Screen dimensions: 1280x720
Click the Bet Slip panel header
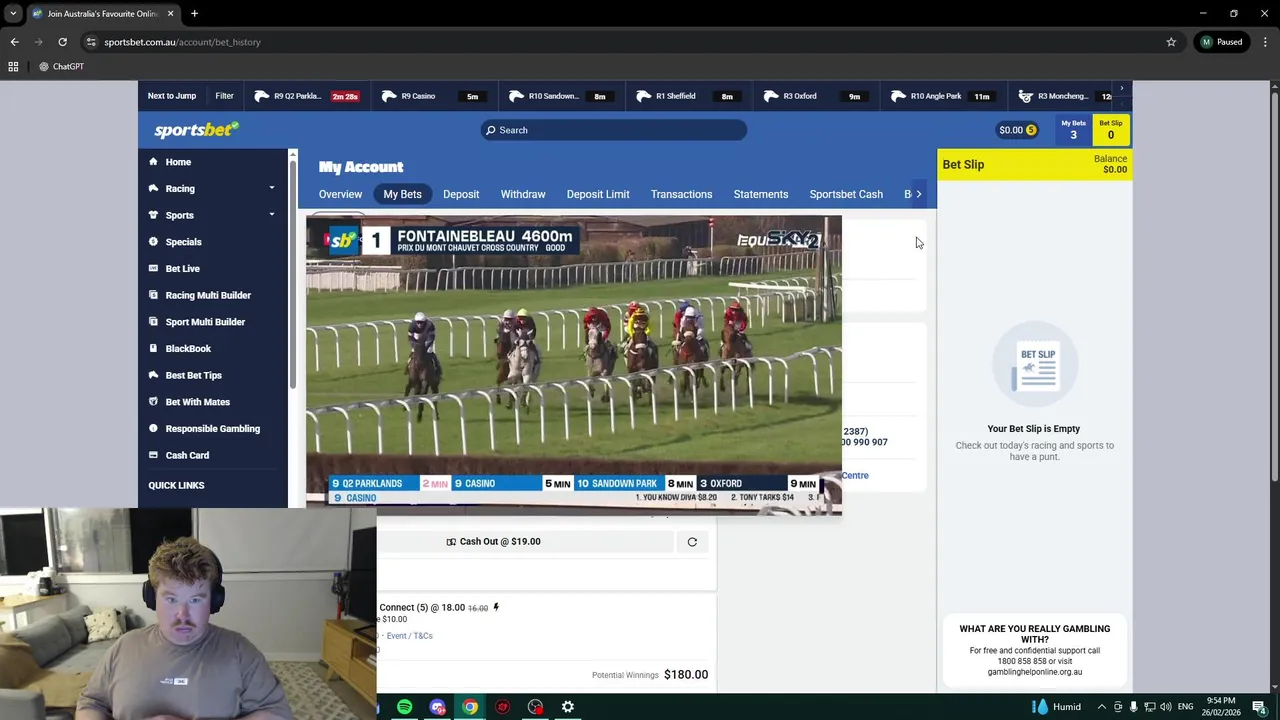[x=1034, y=165]
